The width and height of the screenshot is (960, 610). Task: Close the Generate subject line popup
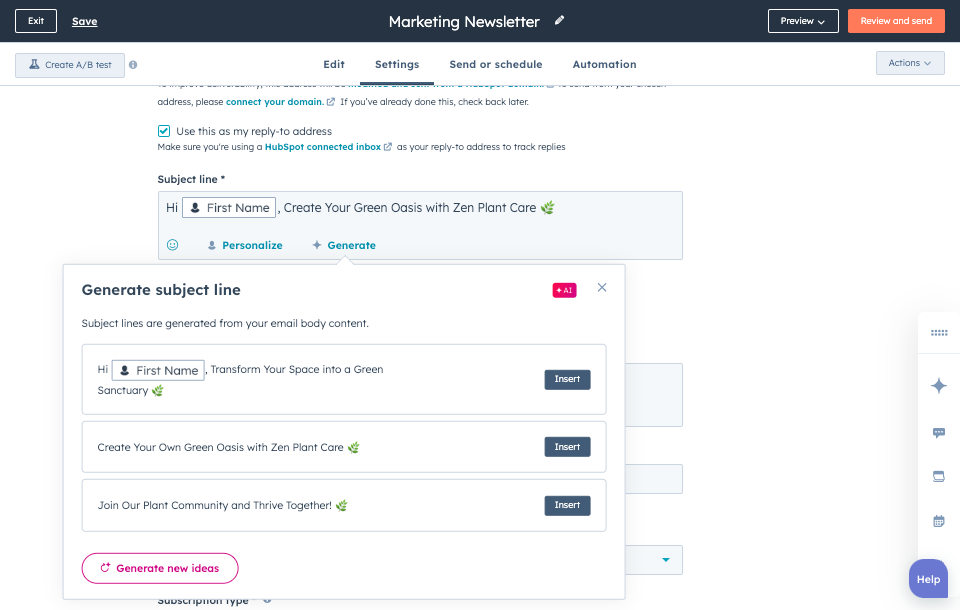tap(602, 288)
